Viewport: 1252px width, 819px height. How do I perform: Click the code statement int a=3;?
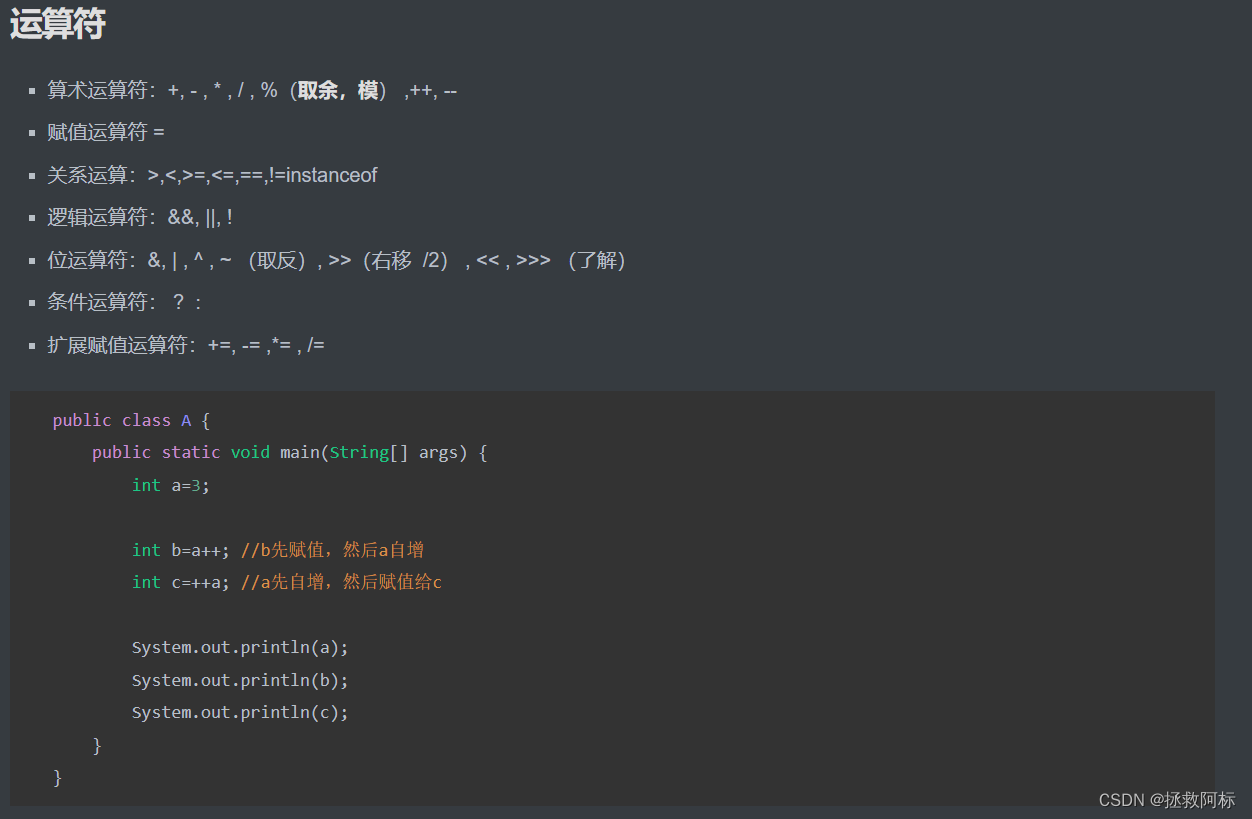click(x=171, y=485)
